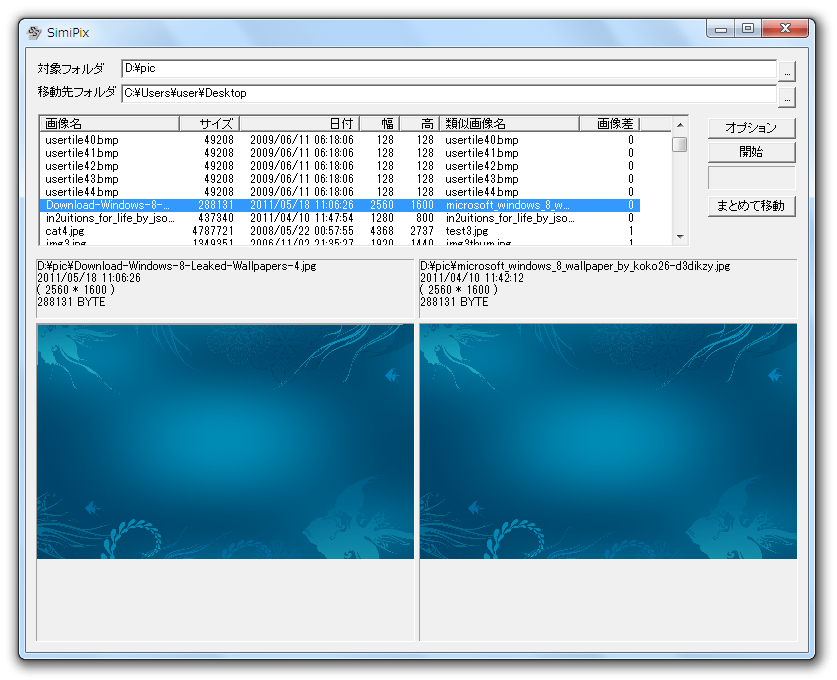
Task: Sort list by 画像差 column header
Action: tap(610, 124)
